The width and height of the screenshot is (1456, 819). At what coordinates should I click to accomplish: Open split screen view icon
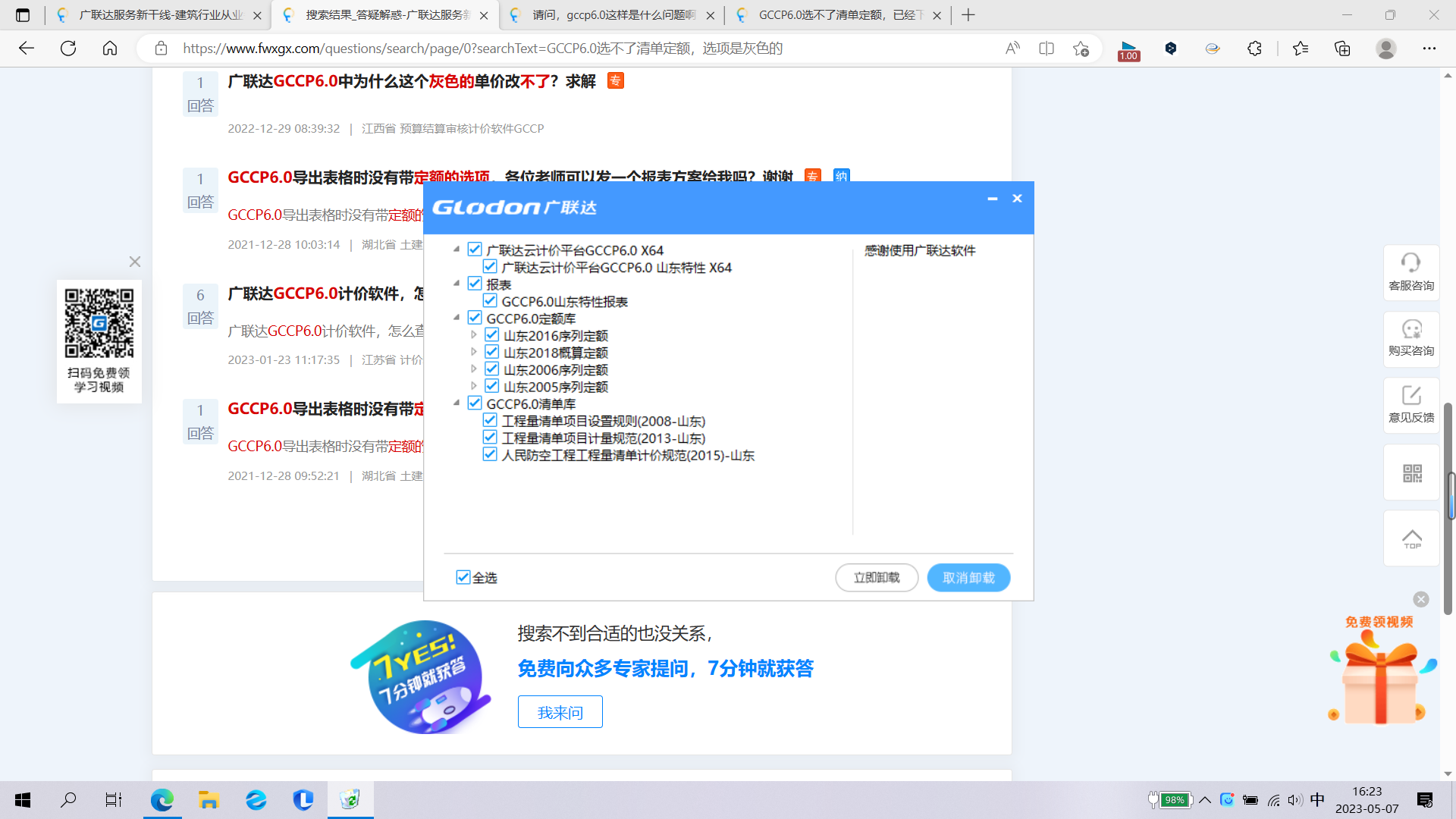[1046, 49]
